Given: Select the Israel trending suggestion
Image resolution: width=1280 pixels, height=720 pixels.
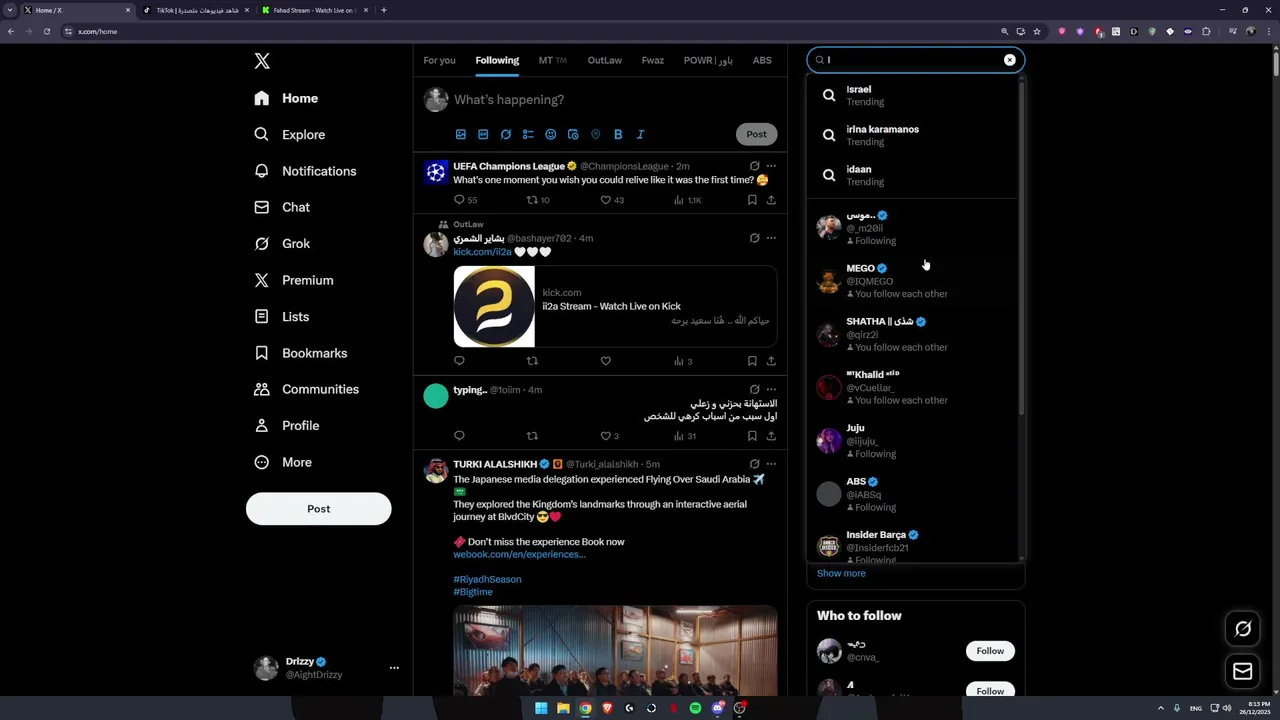Looking at the screenshot, I should click(912, 95).
